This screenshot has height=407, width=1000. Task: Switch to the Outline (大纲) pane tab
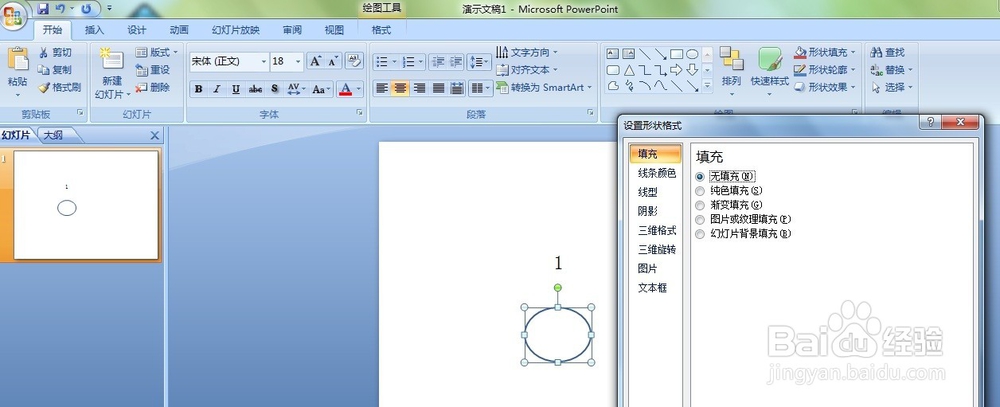coord(55,135)
